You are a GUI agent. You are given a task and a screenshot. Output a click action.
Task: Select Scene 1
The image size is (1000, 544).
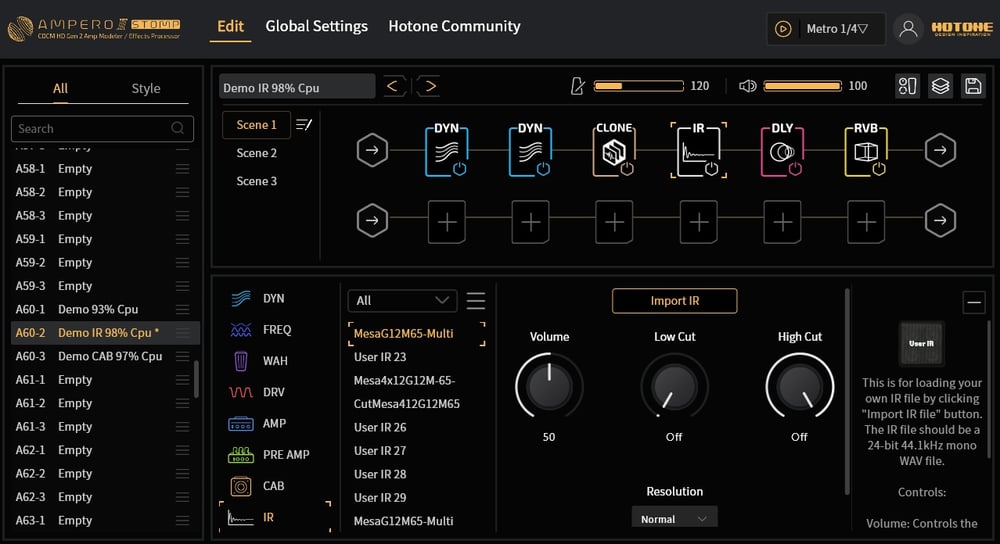pyautogui.click(x=256, y=125)
